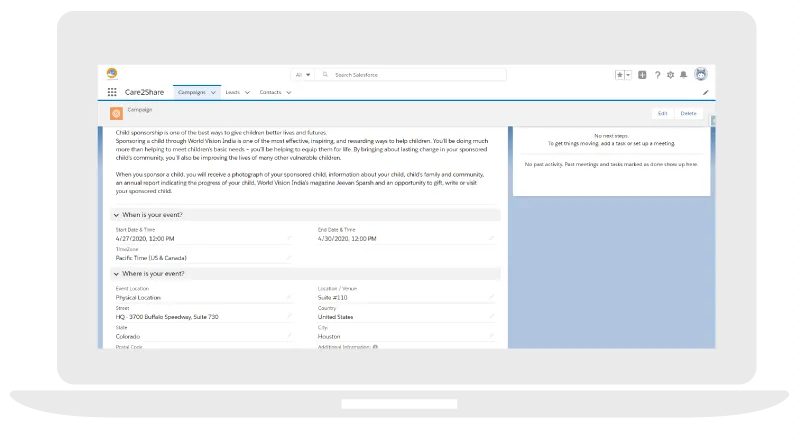The width and height of the screenshot is (800, 435).
Task: Expand the Campaigns tab chevron menu
Action: coord(213,93)
